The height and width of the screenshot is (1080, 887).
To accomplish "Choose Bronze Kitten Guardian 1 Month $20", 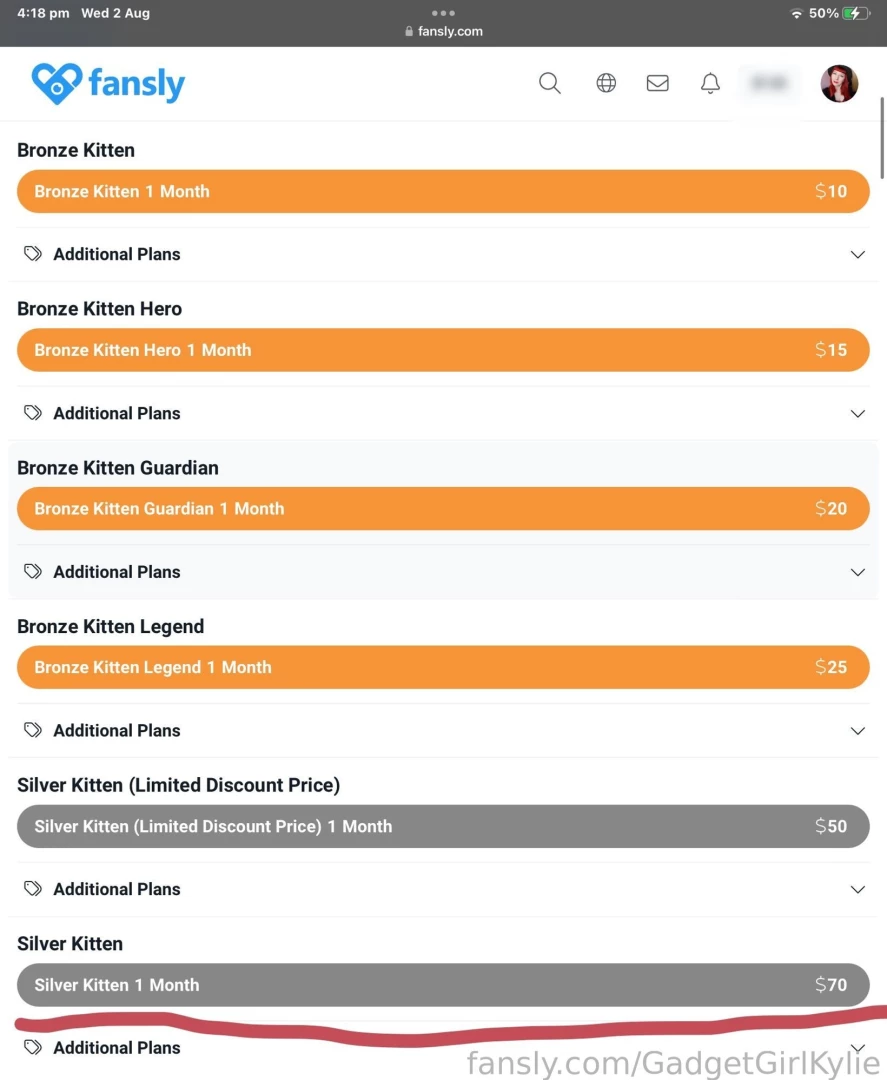I will [443, 508].
